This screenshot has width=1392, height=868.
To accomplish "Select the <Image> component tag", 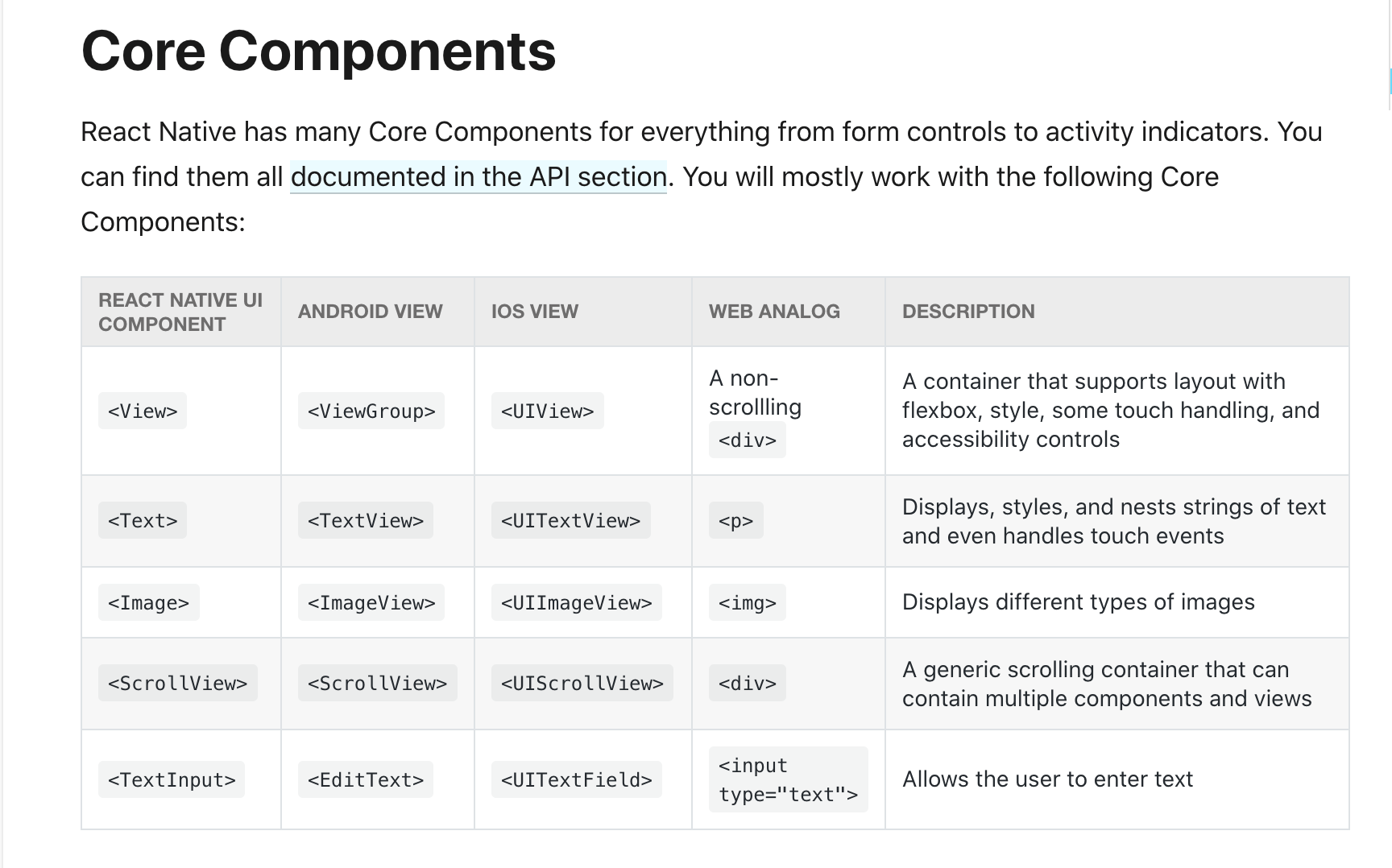I will pos(149,602).
